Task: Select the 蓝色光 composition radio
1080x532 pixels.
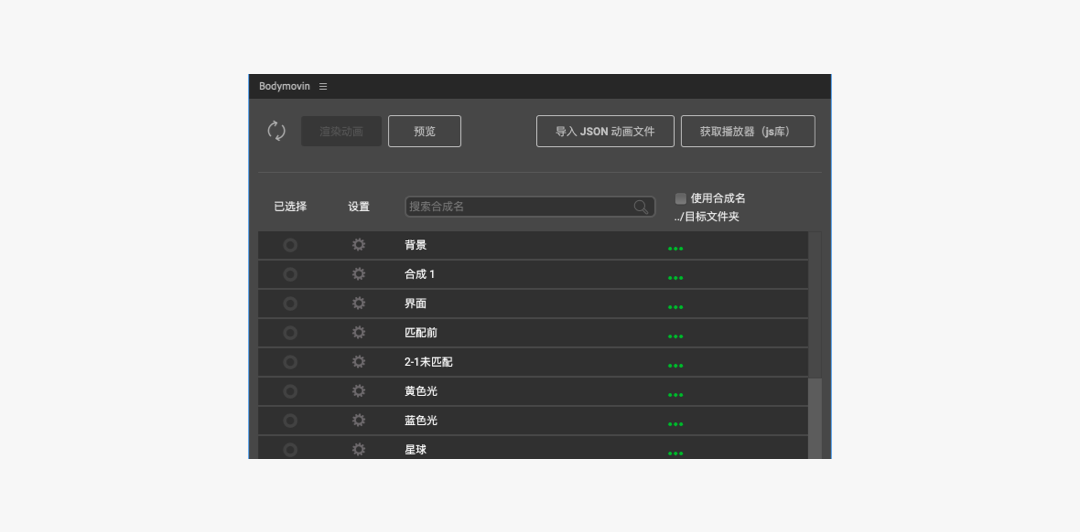Action: pos(291,420)
